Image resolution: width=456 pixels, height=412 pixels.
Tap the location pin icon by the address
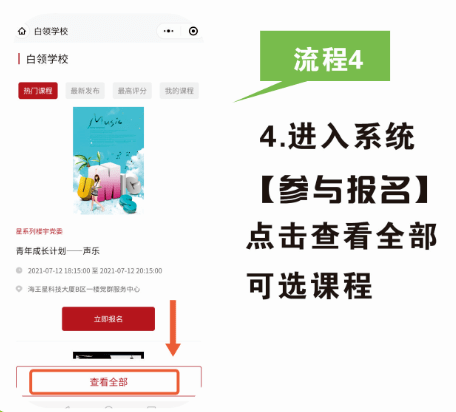pyautogui.click(x=19, y=289)
